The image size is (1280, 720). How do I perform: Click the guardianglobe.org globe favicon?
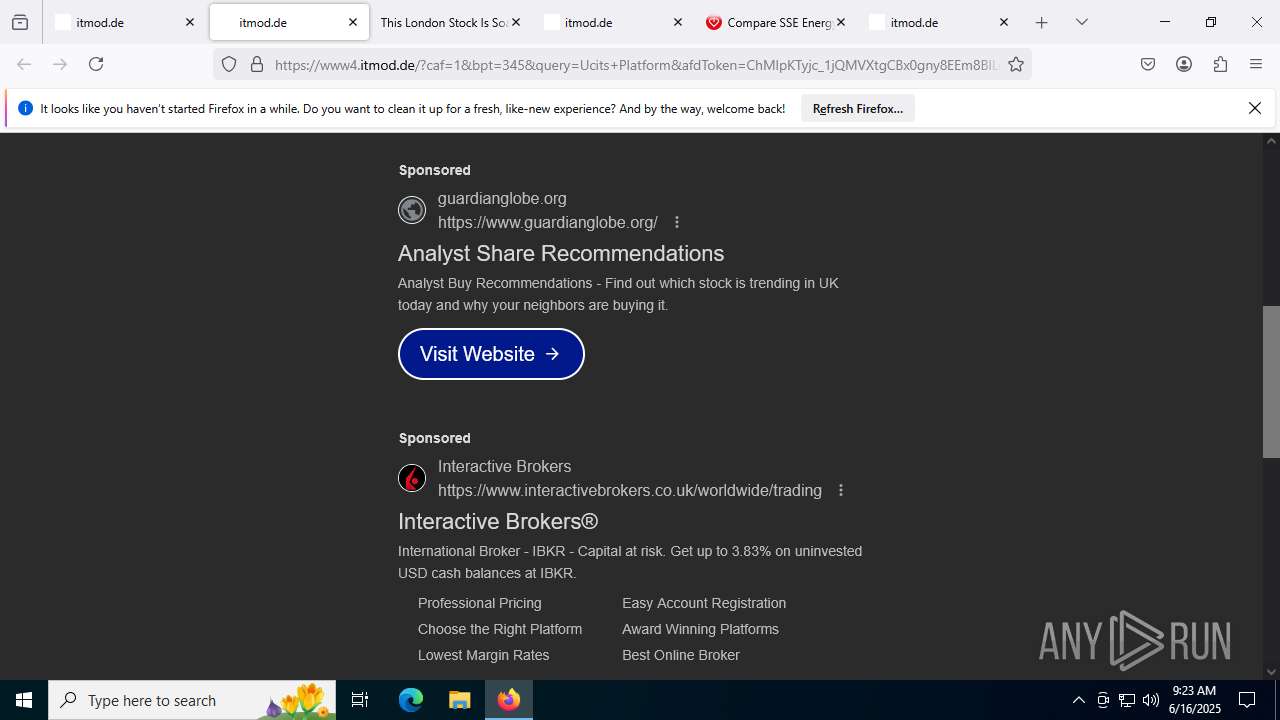412,210
